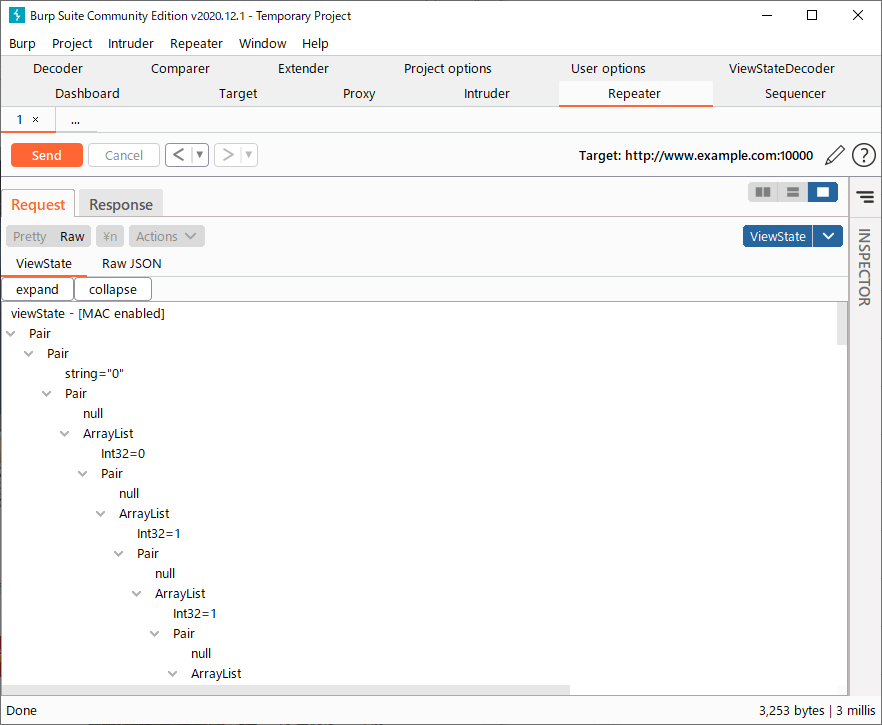Open the Repeater help question icon
This screenshot has width=882, height=725.
(x=863, y=155)
